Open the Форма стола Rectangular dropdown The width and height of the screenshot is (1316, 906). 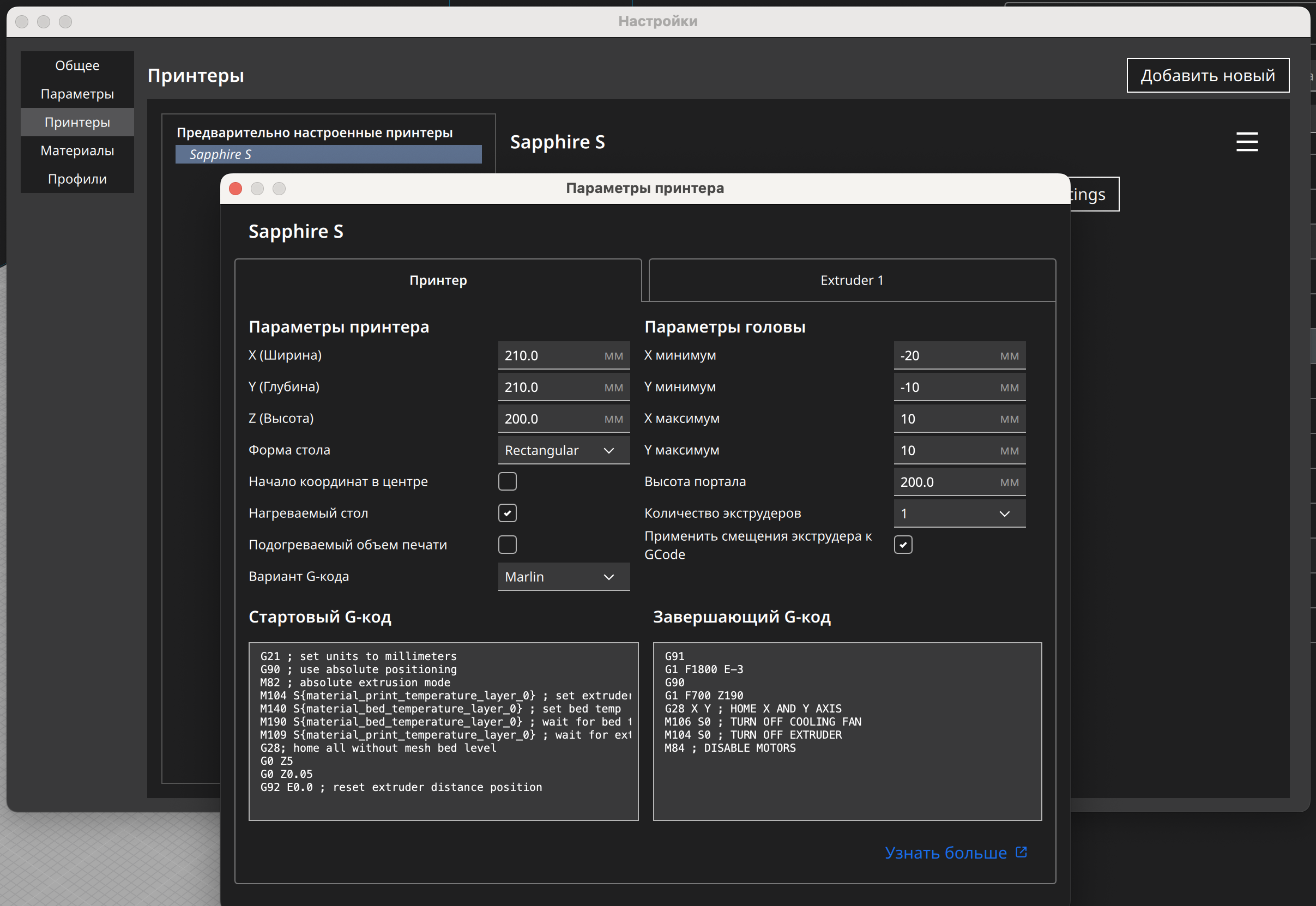[563, 450]
